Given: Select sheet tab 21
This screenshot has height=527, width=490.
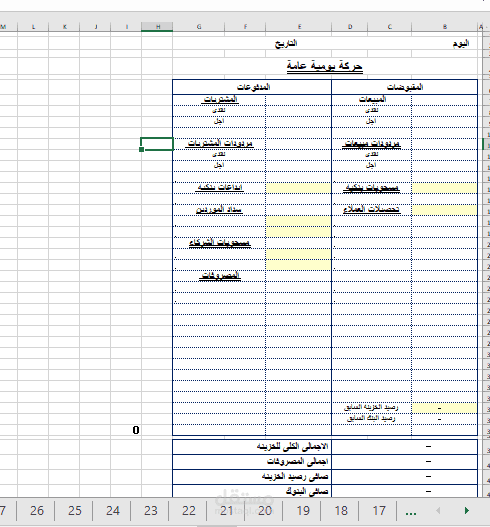Looking at the screenshot, I should [x=227, y=511].
